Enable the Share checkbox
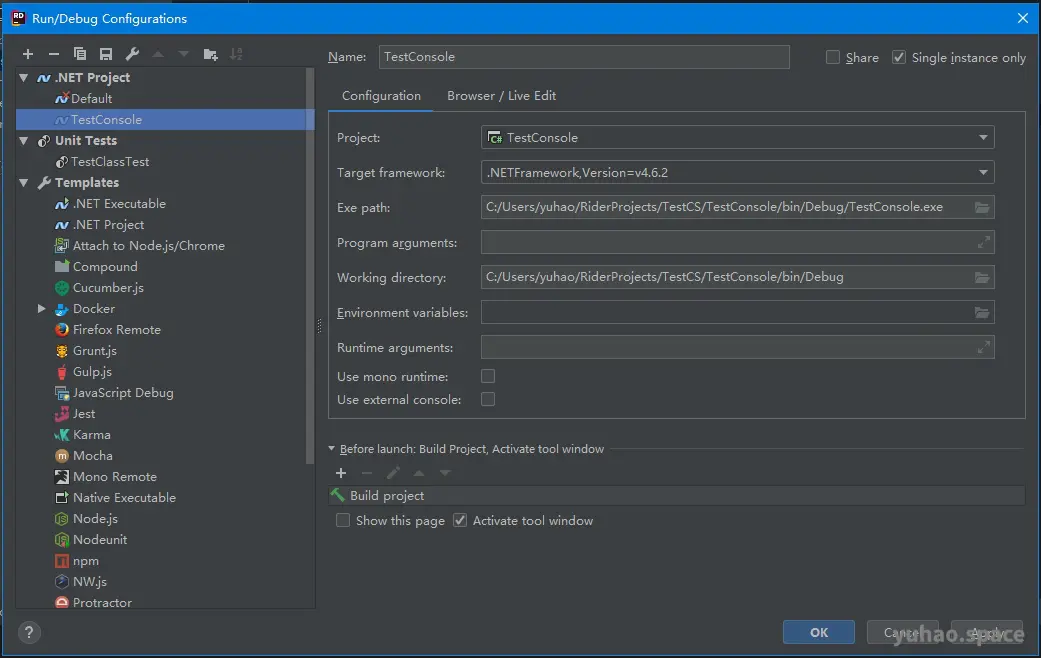The height and width of the screenshot is (658, 1041). [x=831, y=57]
